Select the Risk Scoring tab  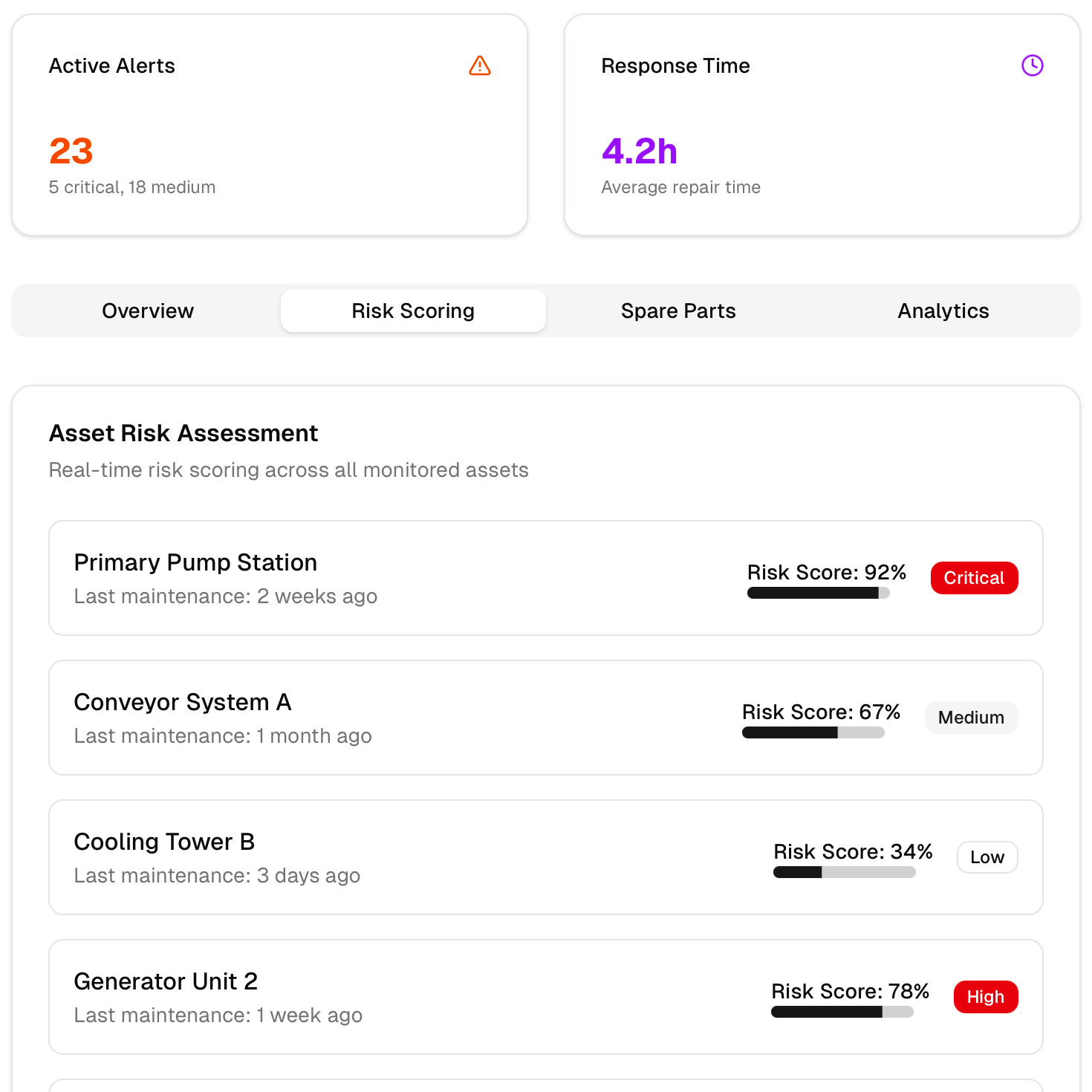(413, 311)
